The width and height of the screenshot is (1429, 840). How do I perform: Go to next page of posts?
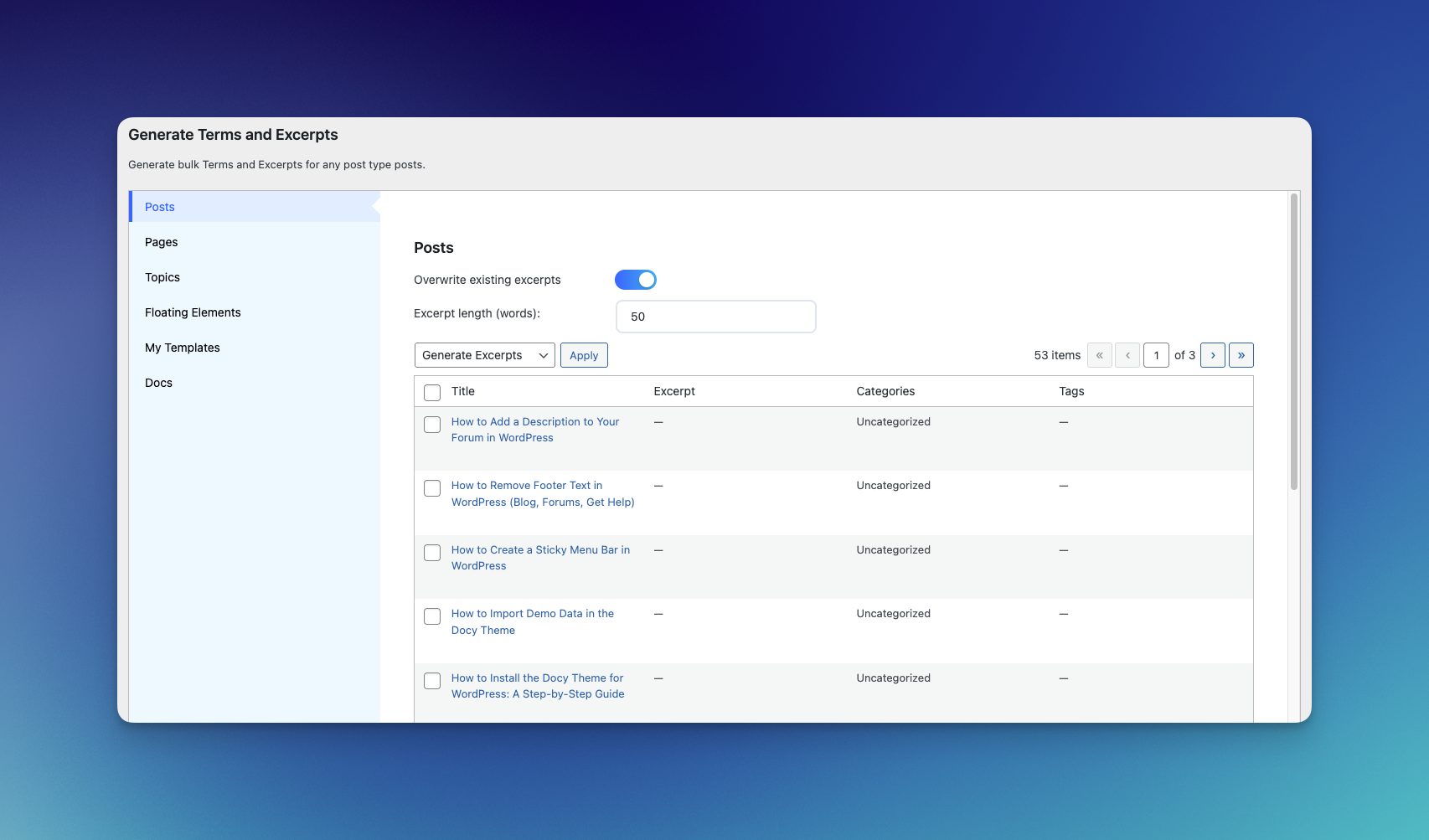point(1212,355)
